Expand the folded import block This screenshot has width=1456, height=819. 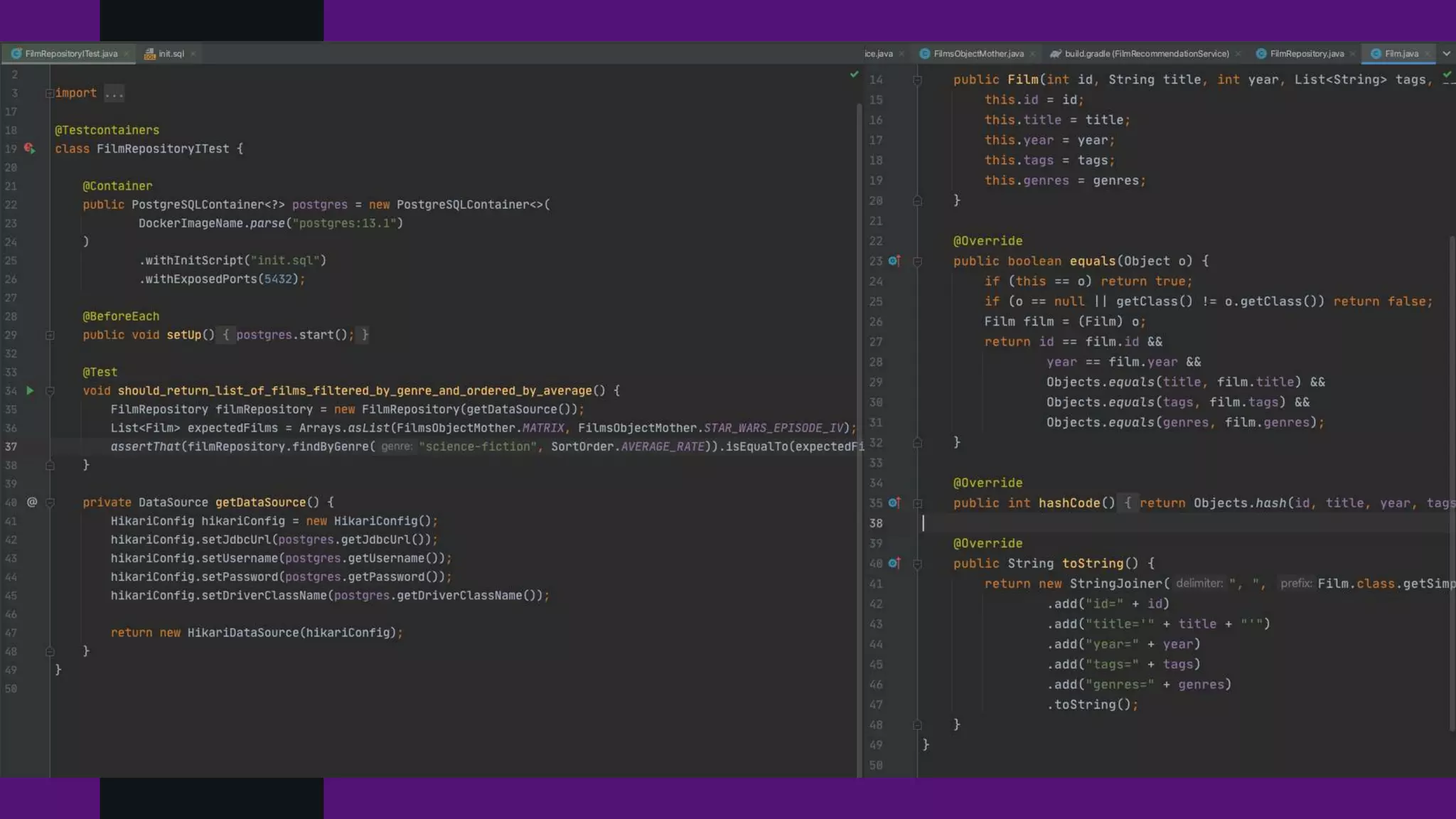[x=50, y=93]
